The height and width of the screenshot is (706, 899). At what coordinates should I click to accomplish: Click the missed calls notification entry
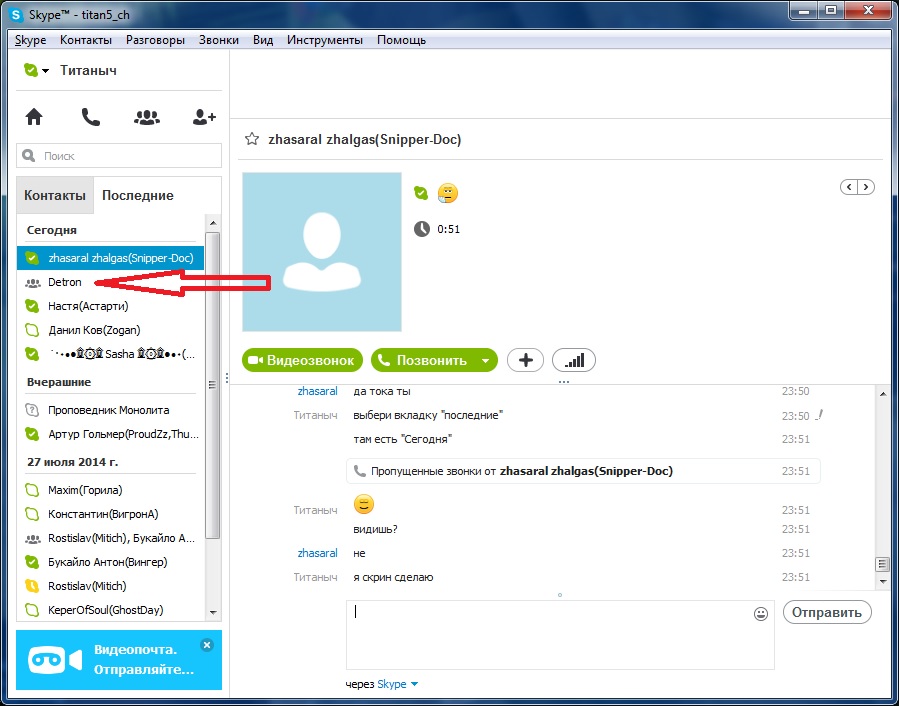click(583, 471)
